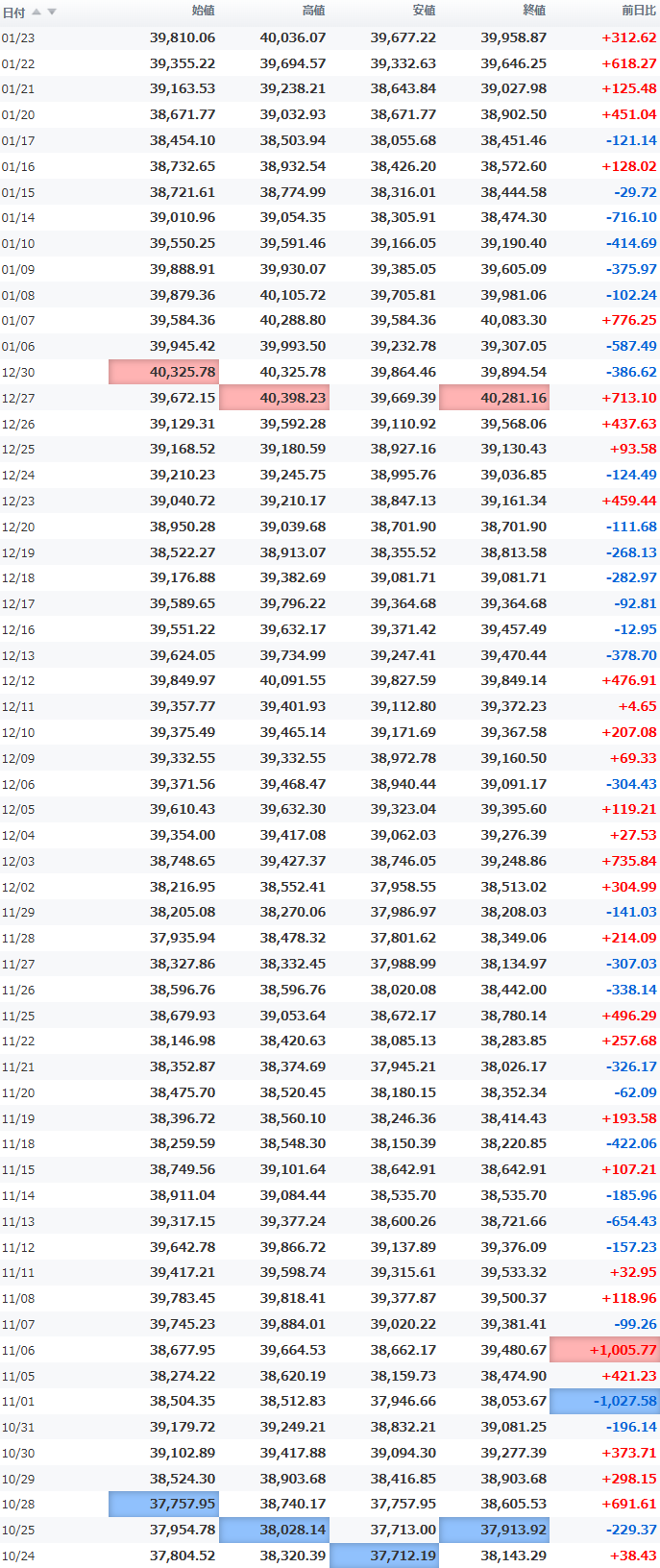660x1568 pixels.
Task: Select the +735.84 change on 12/03
Action: [629, 861]
